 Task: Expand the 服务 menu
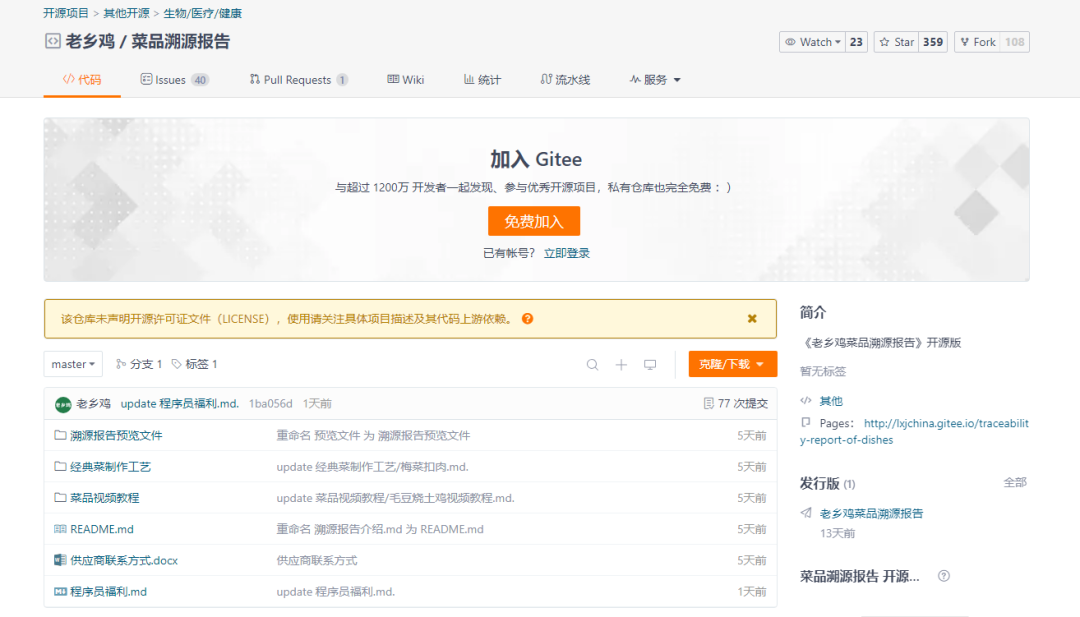[655, 80]
